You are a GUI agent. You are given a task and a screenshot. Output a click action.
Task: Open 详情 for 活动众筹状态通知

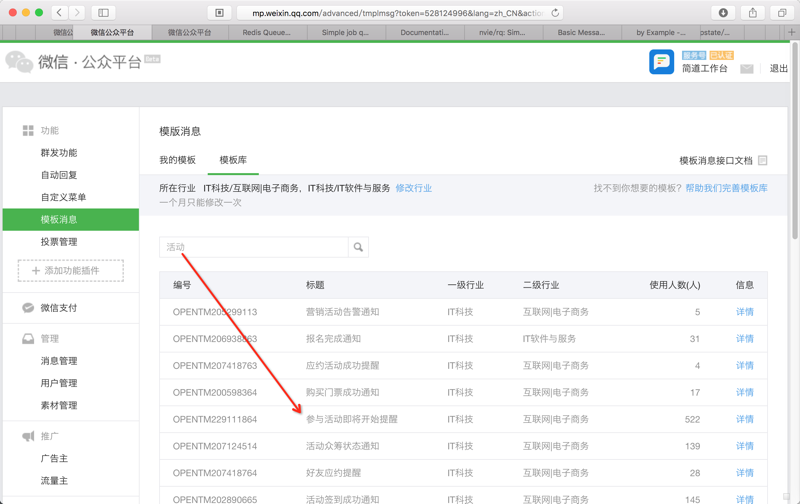pyautogui.click(x=744, y=446)
